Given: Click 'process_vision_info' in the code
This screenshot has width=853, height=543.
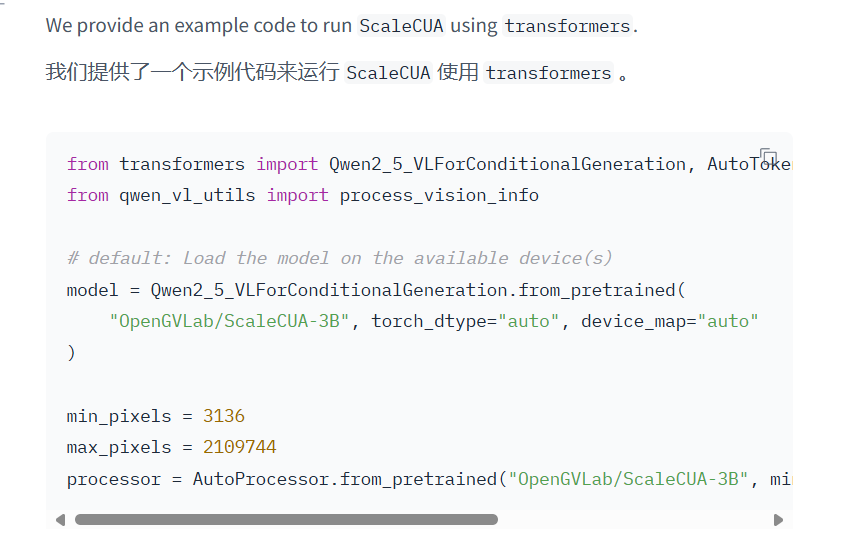Looking at the screenshot, I should 439,195.
